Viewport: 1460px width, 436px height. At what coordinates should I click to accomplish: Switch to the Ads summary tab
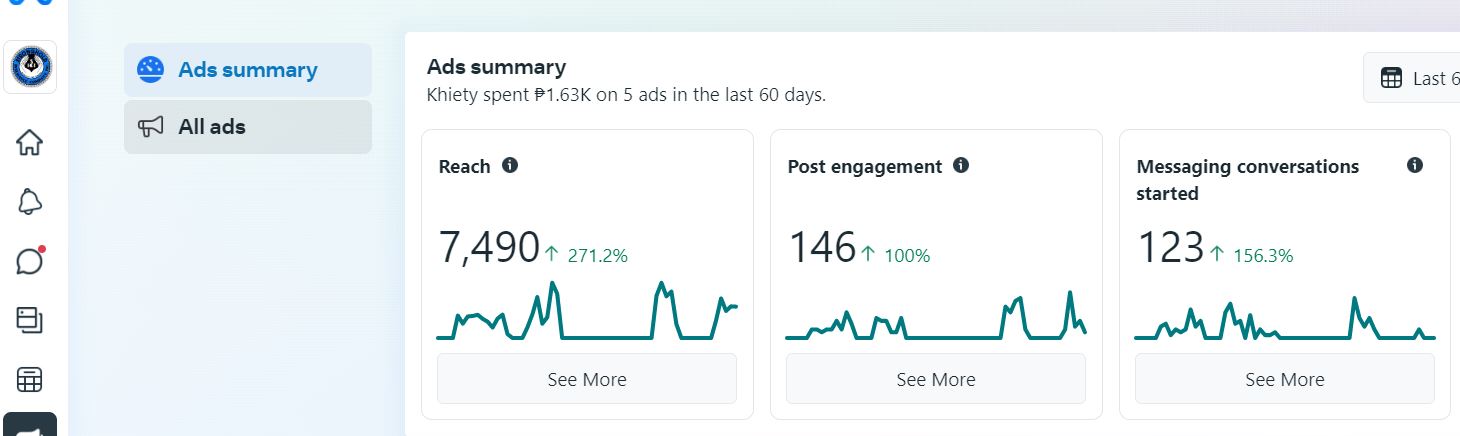click(x=247, y=70)
